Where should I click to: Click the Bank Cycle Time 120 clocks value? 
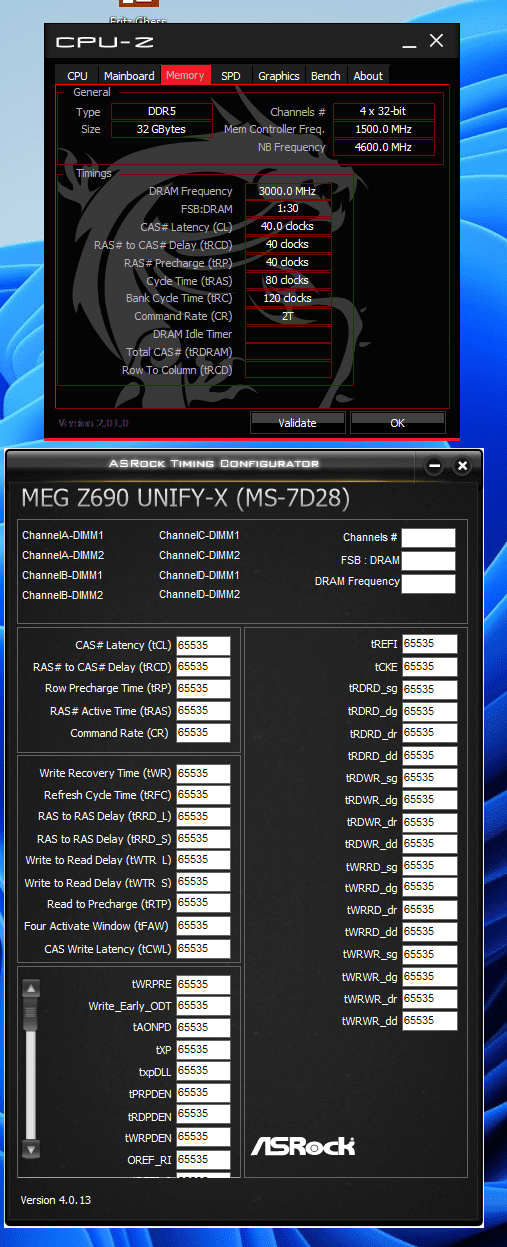click(x=288, y=299)
